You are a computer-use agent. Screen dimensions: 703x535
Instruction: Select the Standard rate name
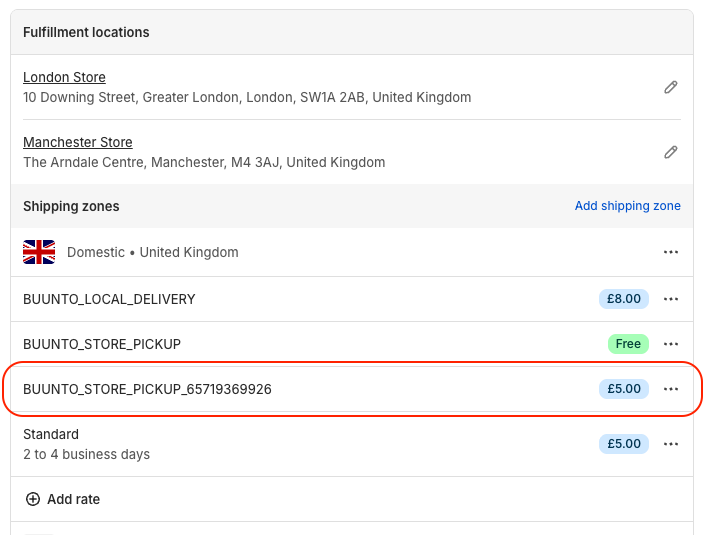pyautogui.click(x=51, y=434)
